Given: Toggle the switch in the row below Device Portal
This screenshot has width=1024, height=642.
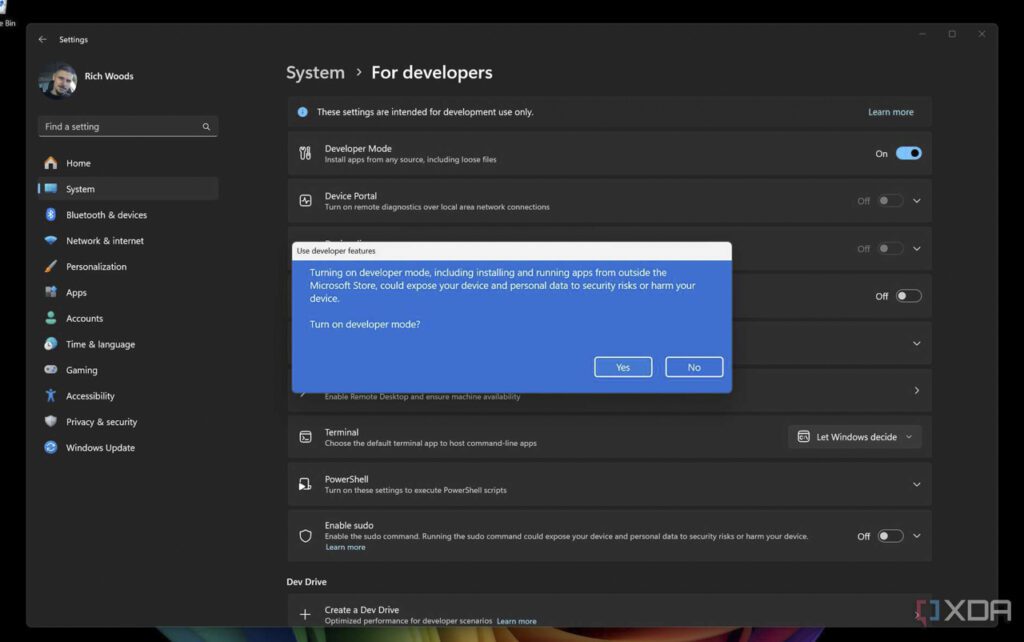Looking at the screenshot, I should (x=890, y=249).
